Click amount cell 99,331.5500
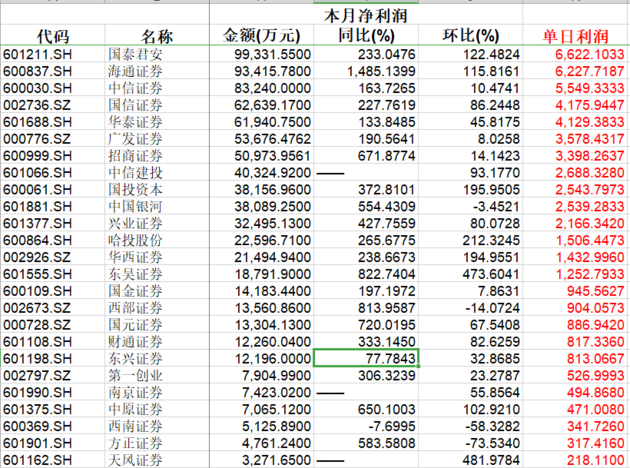Screen dimensions: 630x468 point(262,54)
